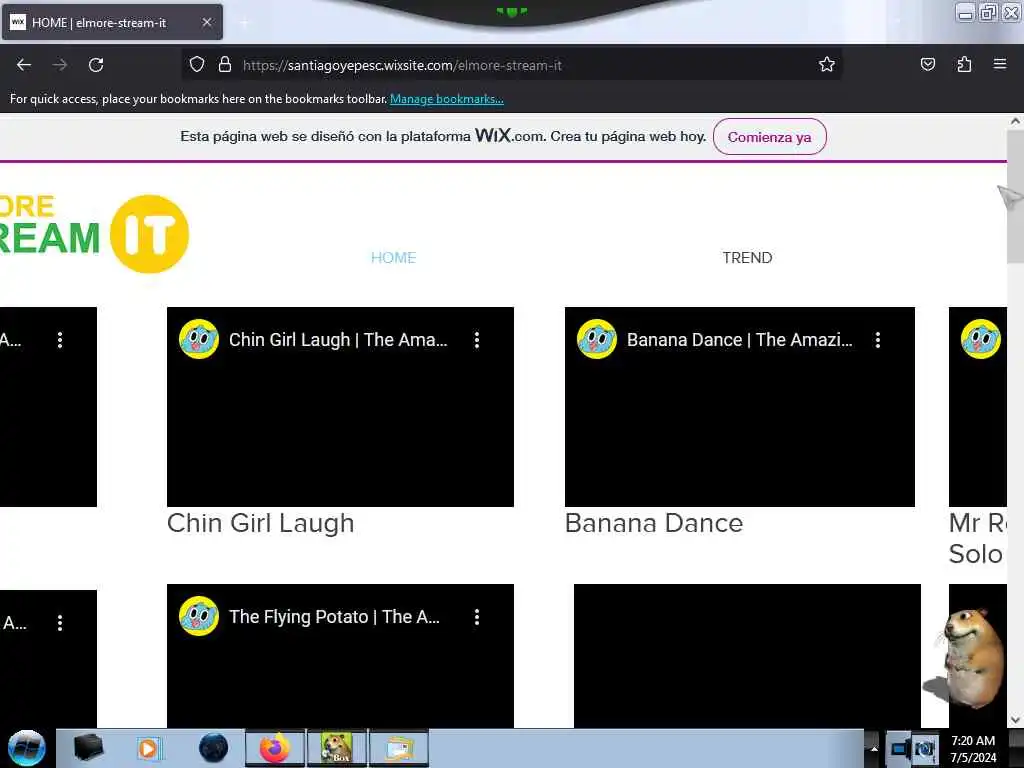This screenshot has height=768, width=1024.
Task: Open the hamster Box taskbar app
Action: (337, 748)
